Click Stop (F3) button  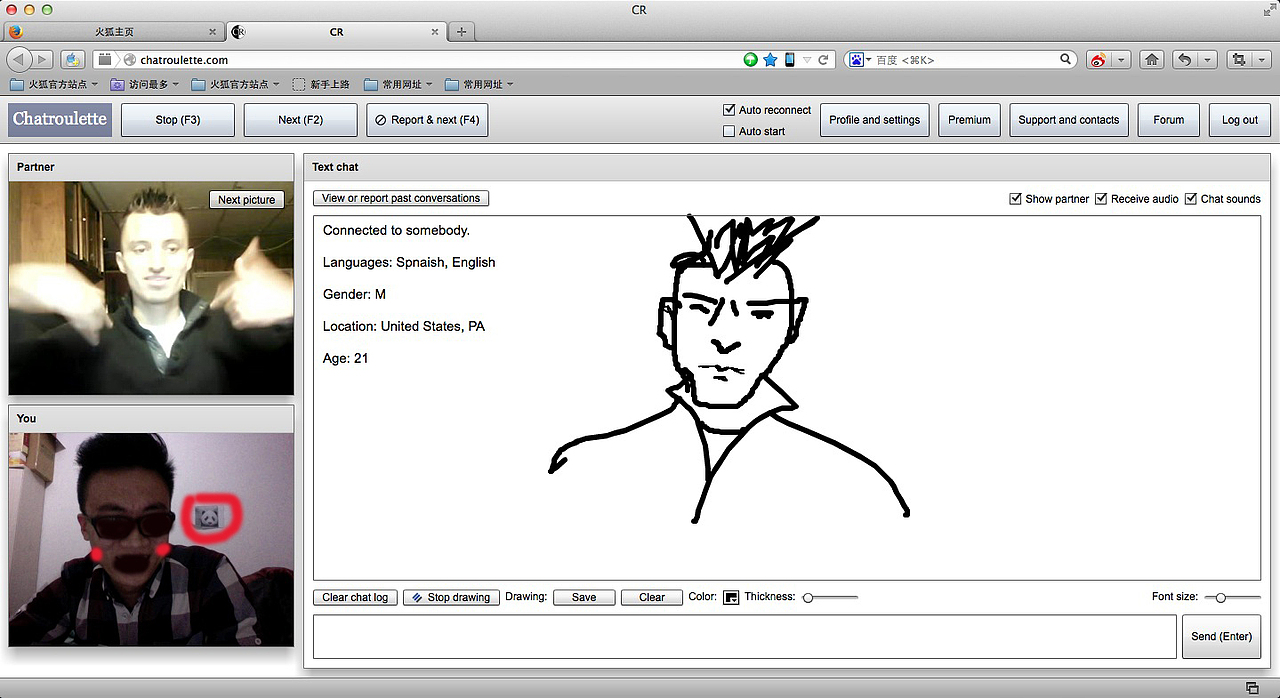[x=178, y=120]
